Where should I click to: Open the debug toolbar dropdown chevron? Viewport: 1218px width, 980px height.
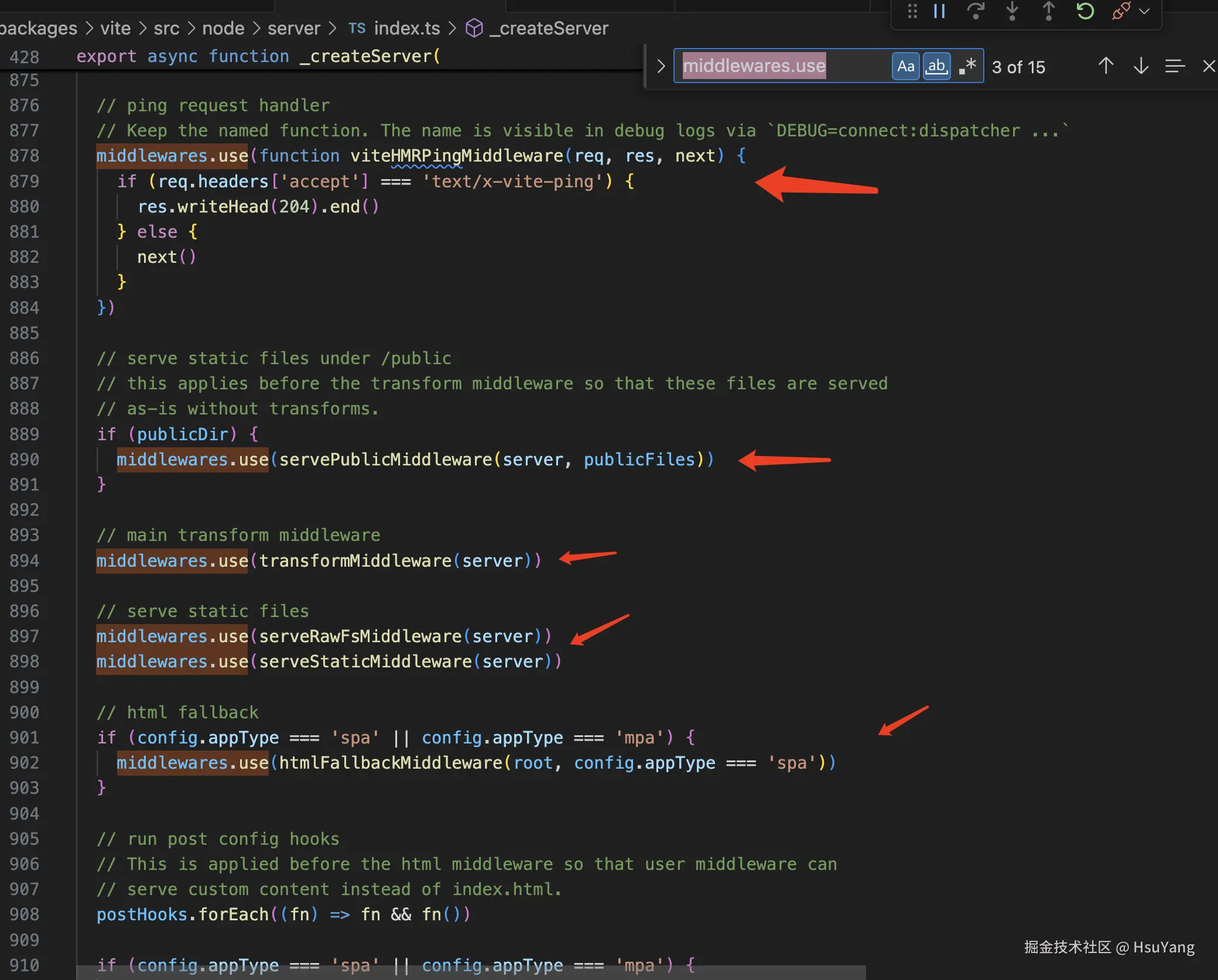click(x=1144, y=11)
